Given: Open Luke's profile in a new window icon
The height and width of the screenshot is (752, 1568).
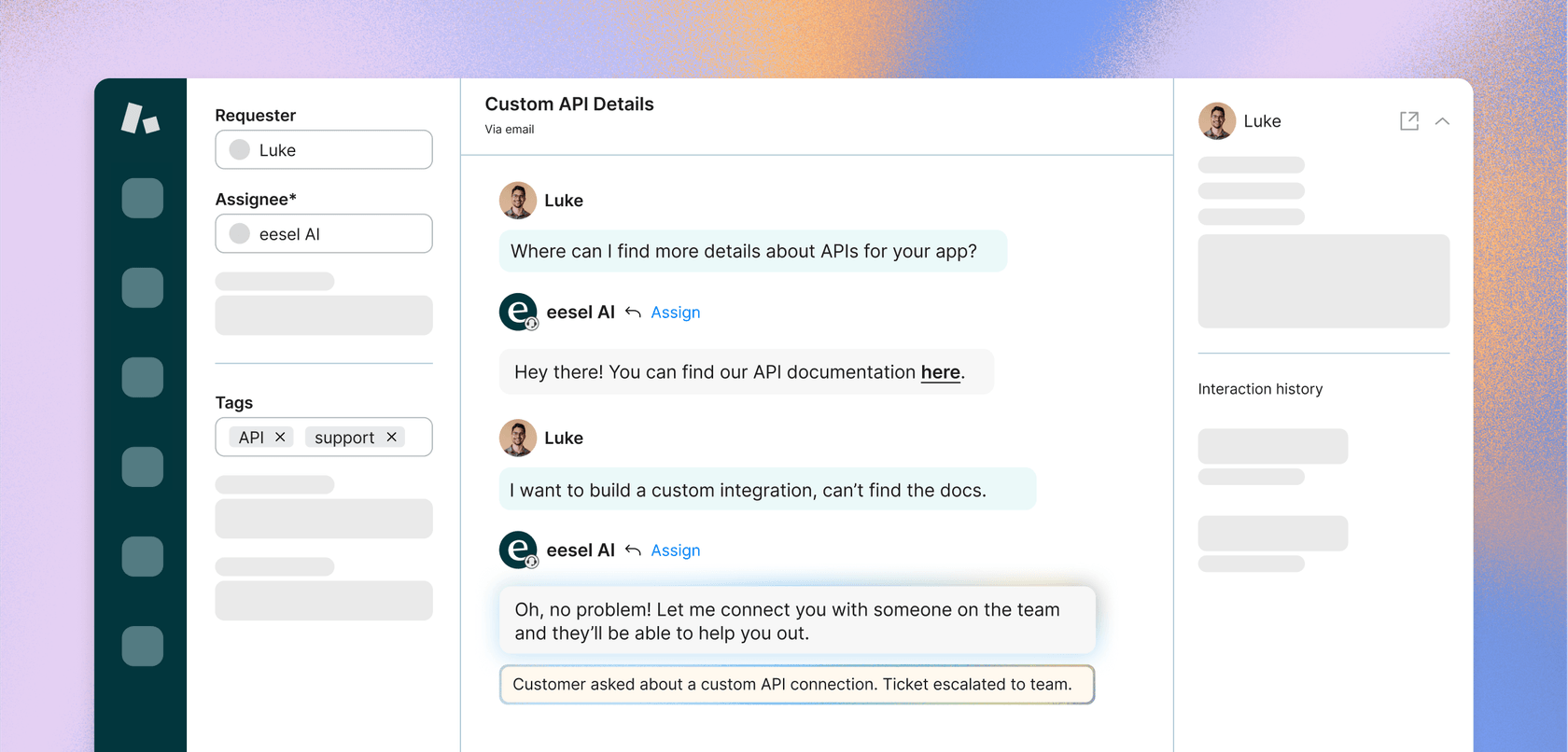Looking at the screenshot, I should [1409, 121].
